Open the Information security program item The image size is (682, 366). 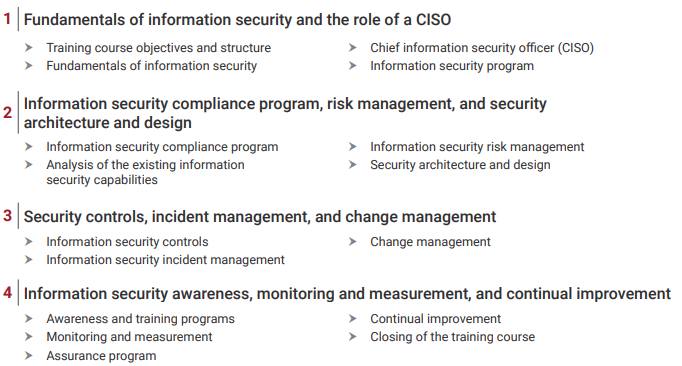point(452,66)
